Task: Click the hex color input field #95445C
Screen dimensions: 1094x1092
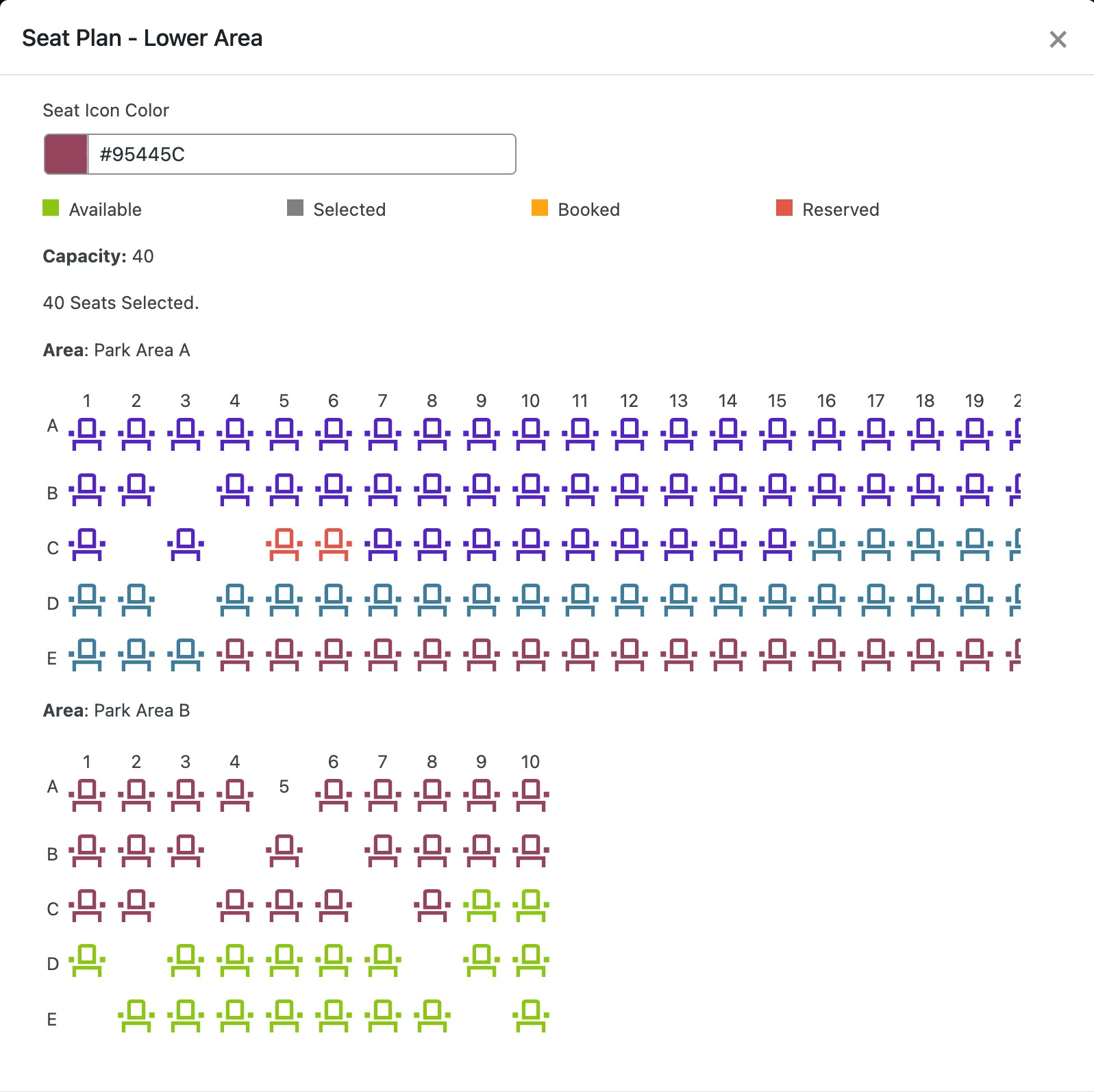Action: tap(301, 154)
